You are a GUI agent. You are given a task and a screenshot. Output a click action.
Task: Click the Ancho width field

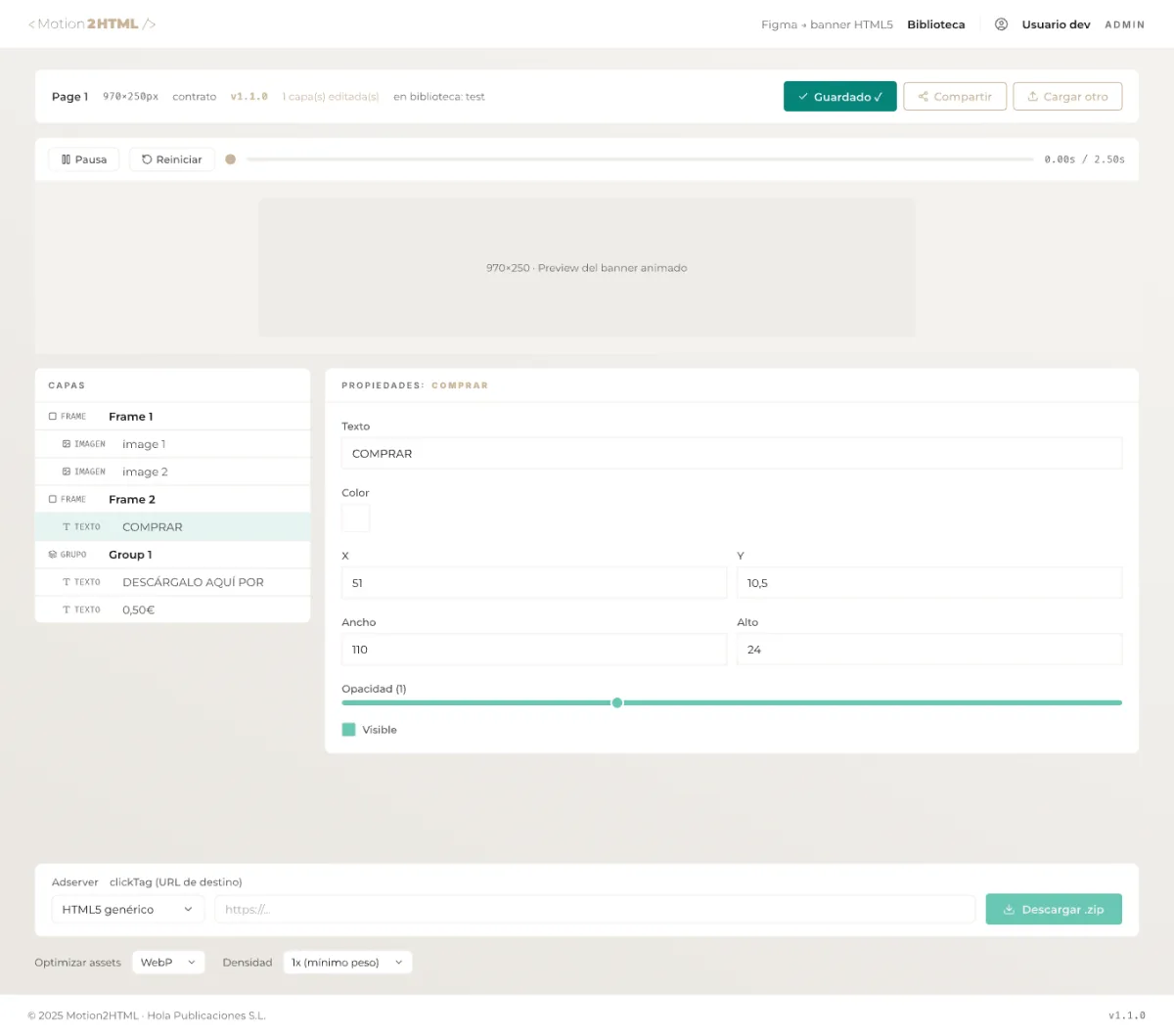point(534,650)
